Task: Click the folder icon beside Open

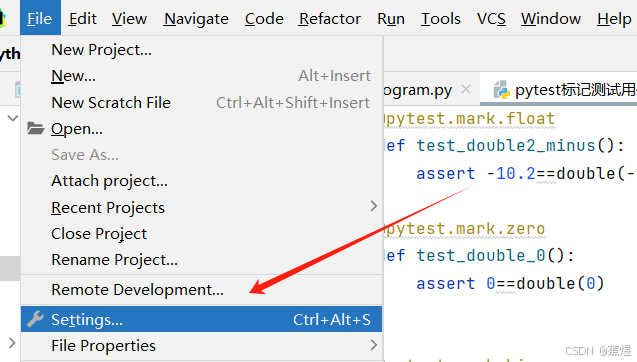Action: pos(36,128)
